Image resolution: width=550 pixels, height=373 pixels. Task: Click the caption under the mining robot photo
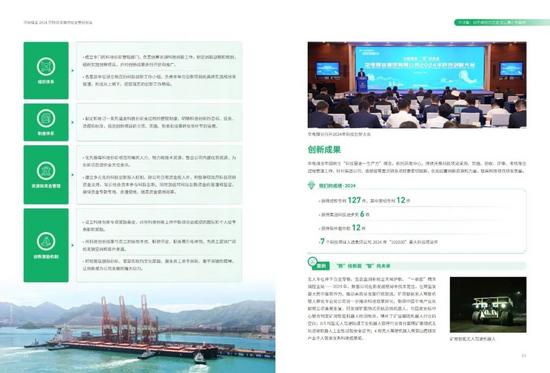coord(472,339)
